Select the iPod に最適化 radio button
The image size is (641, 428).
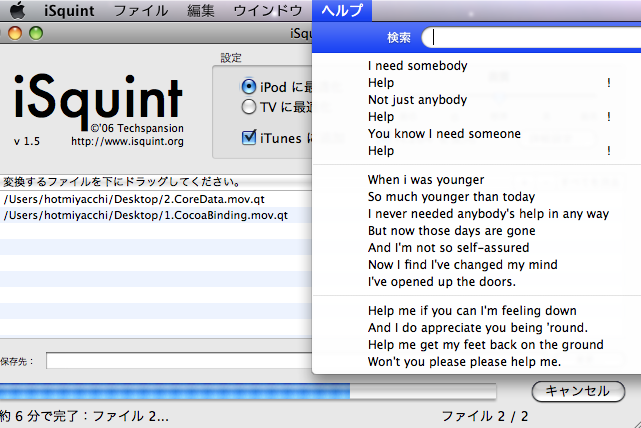[249, 87]
